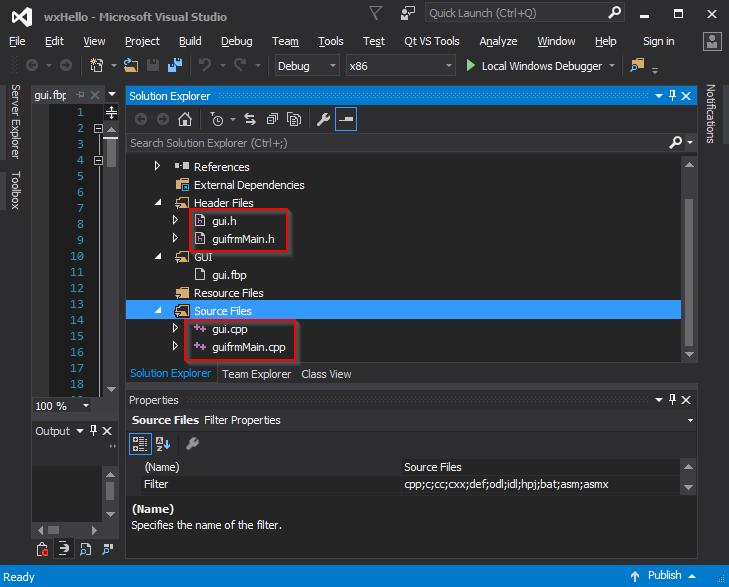
Task: Open the Server Explorer side tab
Action: tap(15, 121)
